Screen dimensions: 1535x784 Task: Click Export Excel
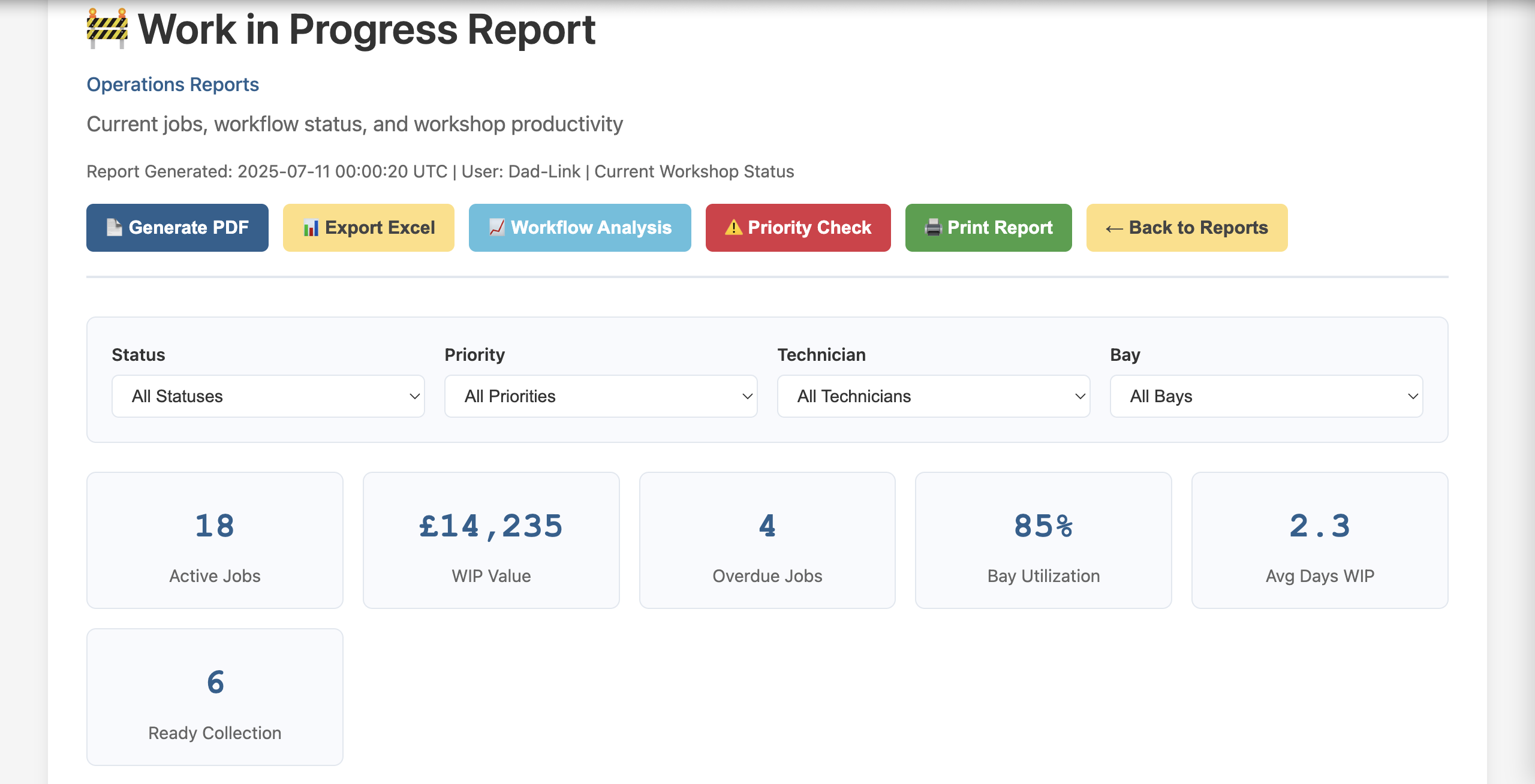(x=368, y=227)
